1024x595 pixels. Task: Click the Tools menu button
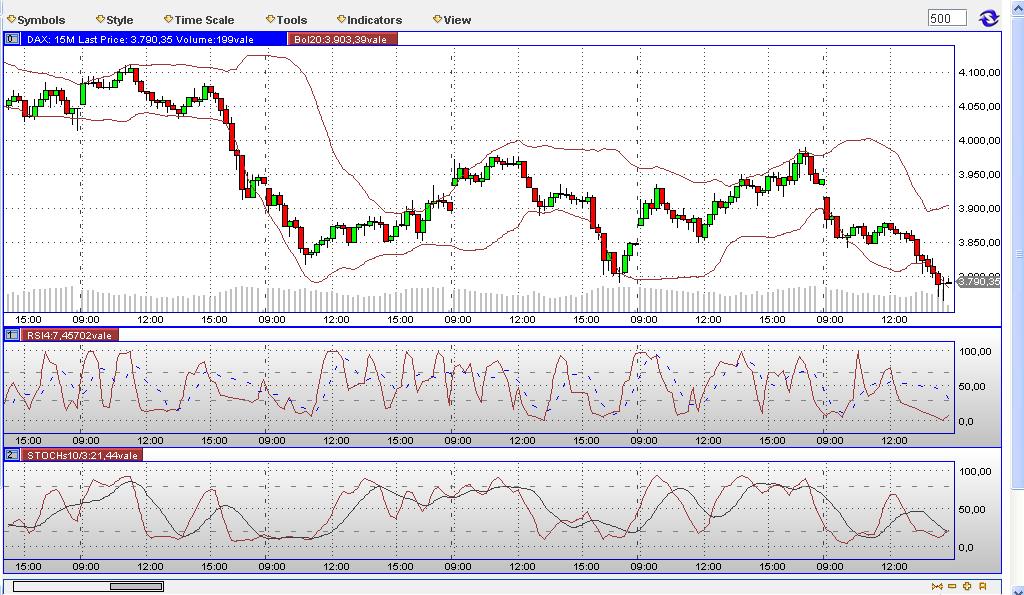pyautogui.click(x=288, y=19)
